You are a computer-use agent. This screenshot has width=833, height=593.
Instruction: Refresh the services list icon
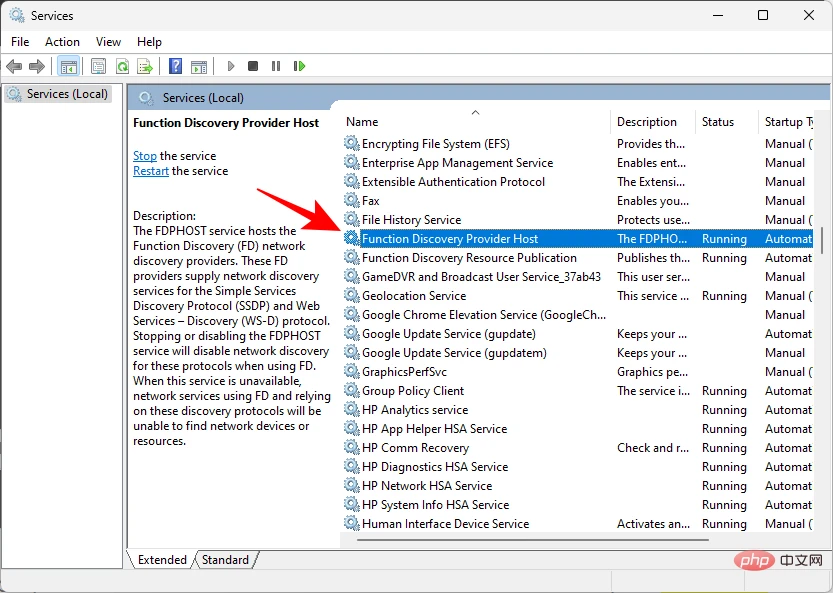tap(122, 66)
